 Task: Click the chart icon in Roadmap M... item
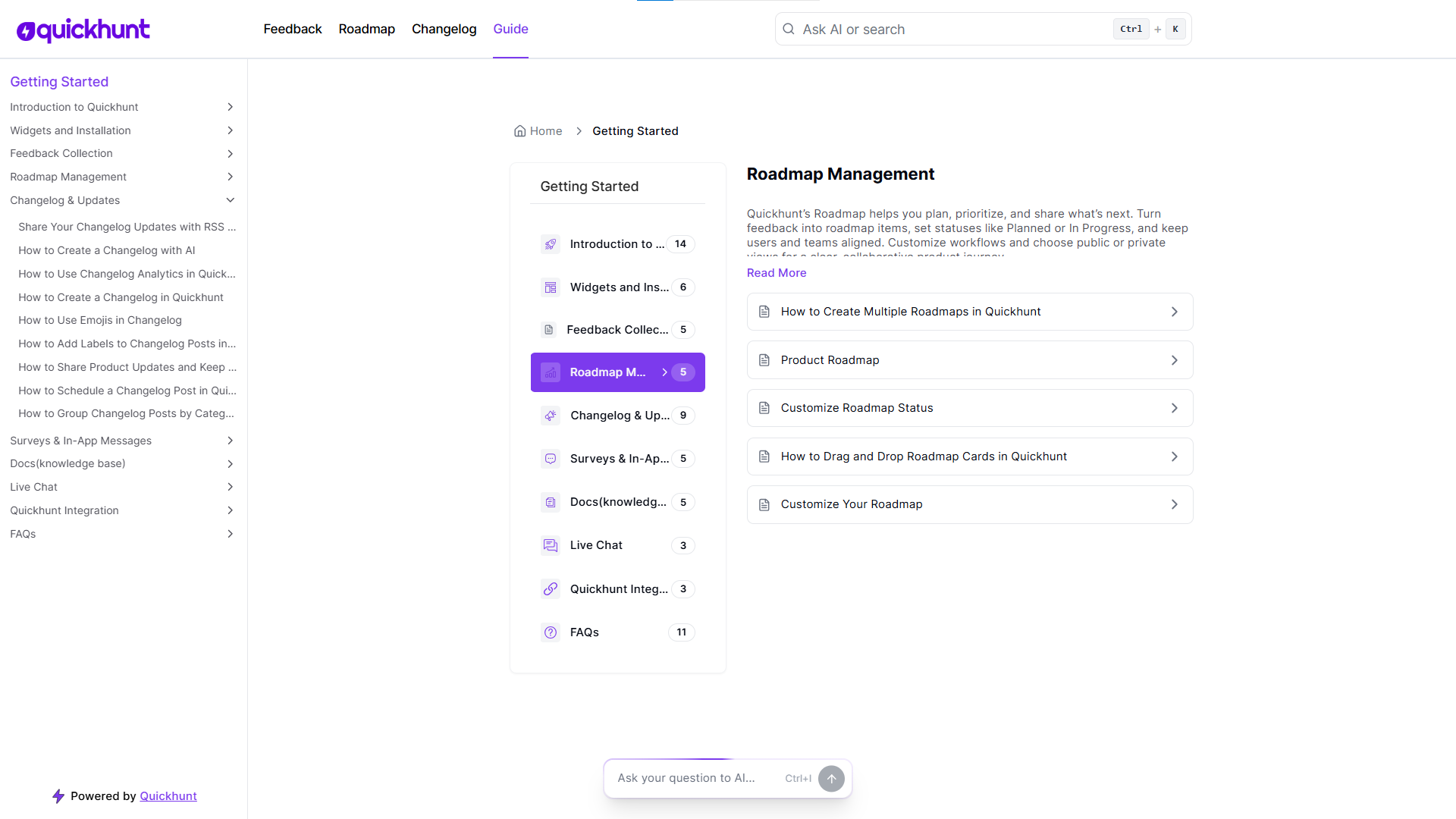coord(551,372)
